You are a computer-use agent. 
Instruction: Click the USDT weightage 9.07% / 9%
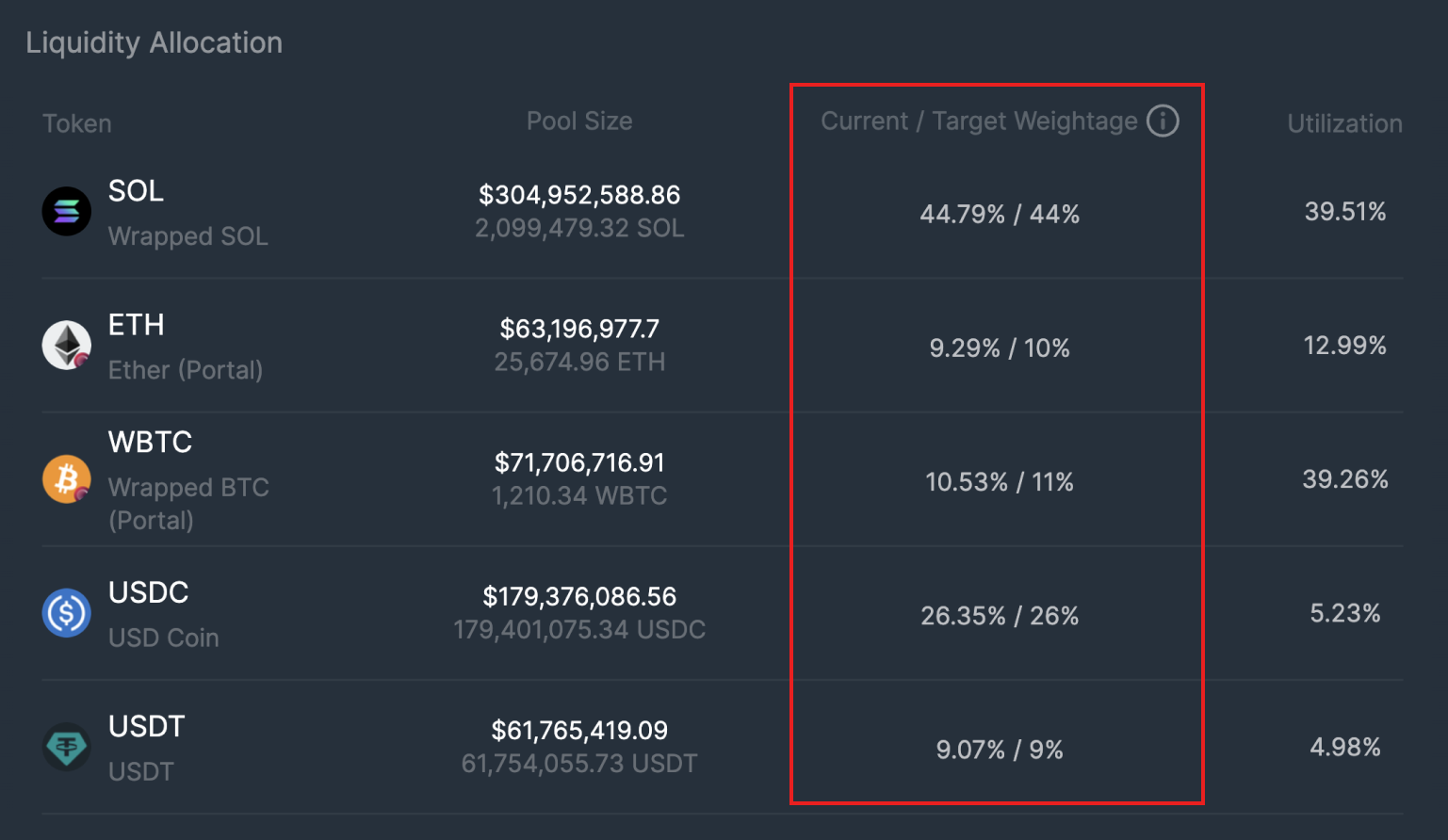[1000, 750]
